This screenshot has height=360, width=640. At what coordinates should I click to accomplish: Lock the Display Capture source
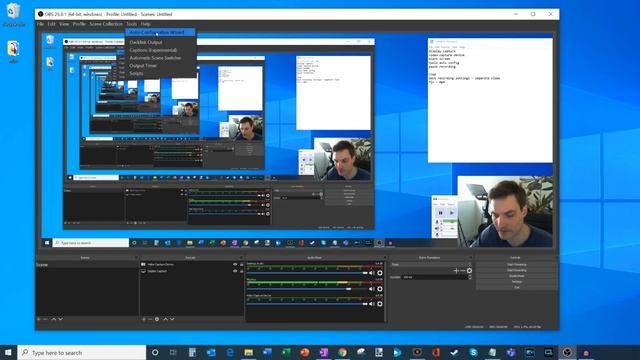tap(241, 271)
